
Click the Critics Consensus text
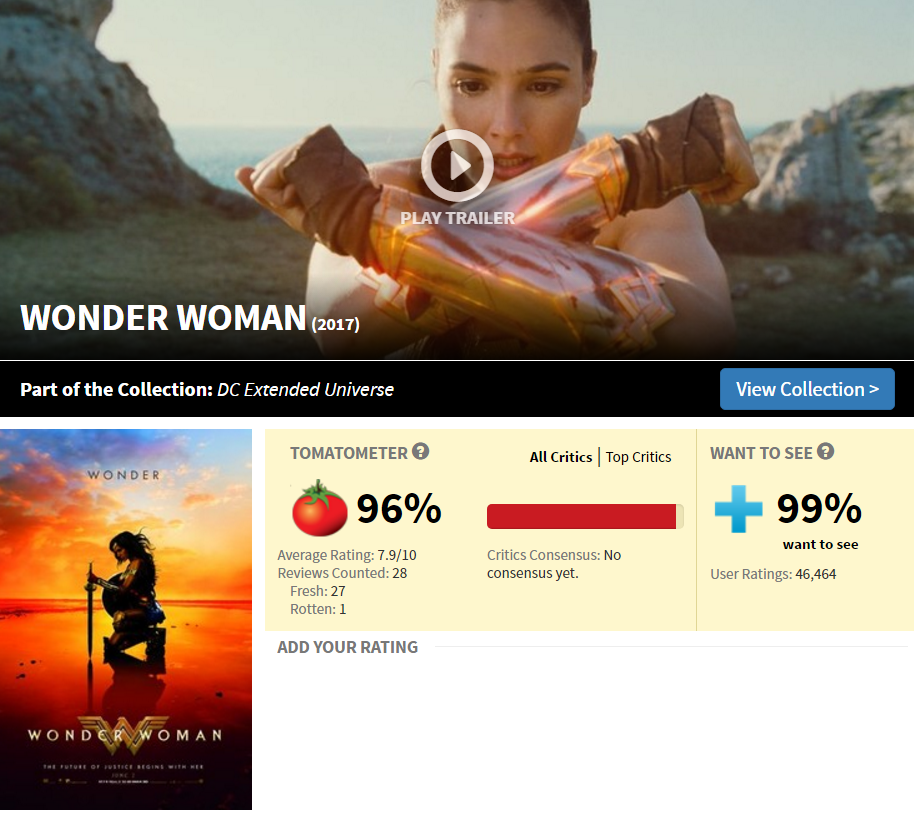(554, 564)
